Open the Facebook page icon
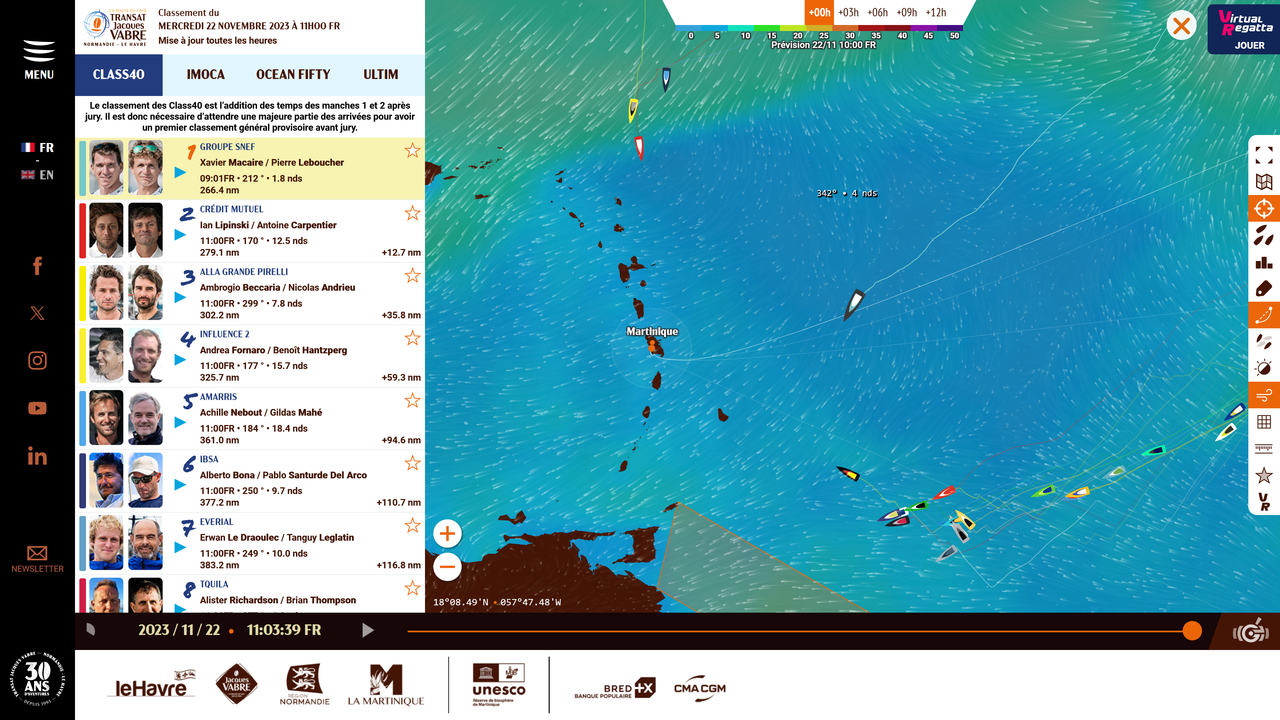 tap(38, 266)
